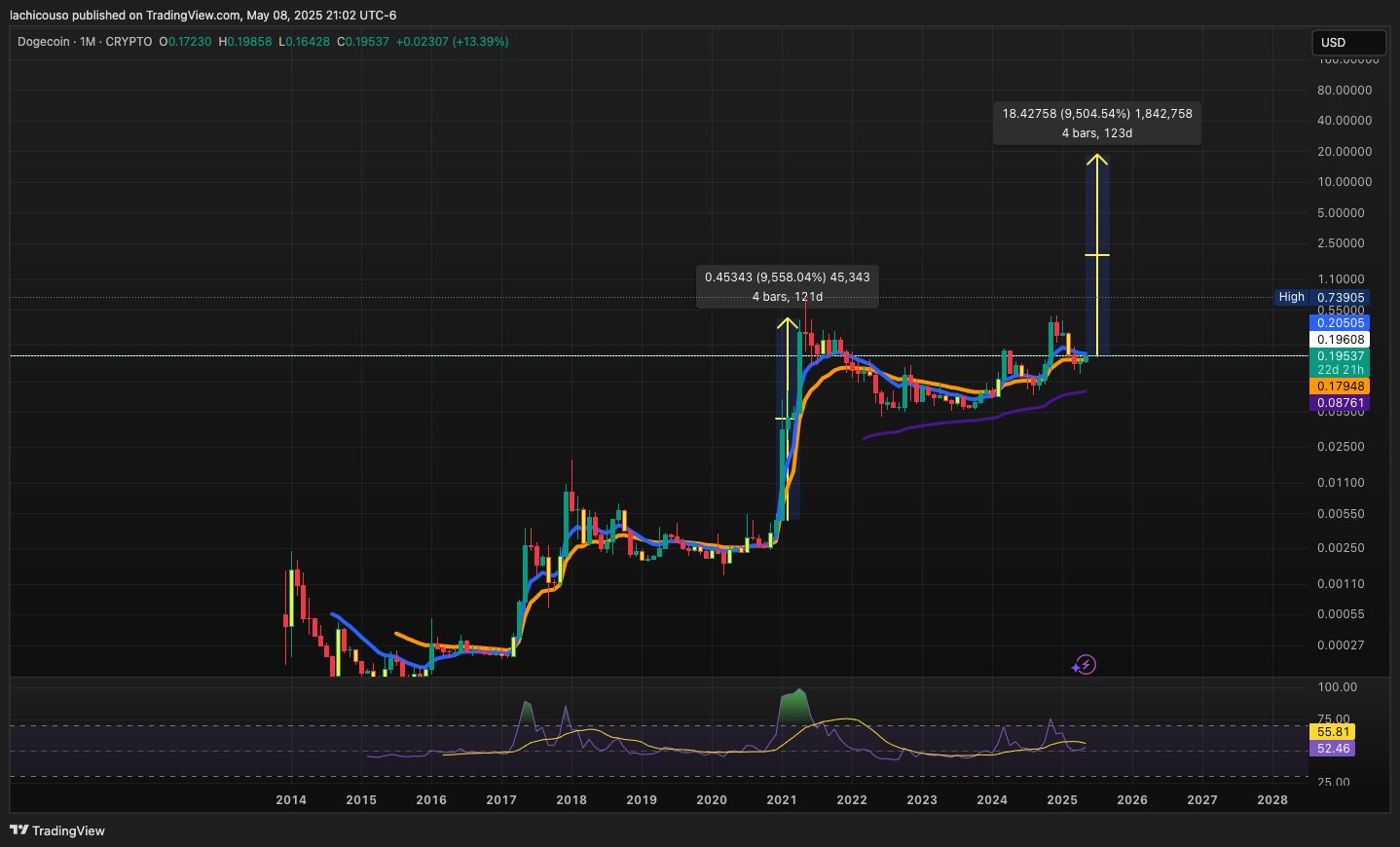The image size is (1400, 847).
Task: Click the 2025 label on time axis
Action: point(1062,799)
